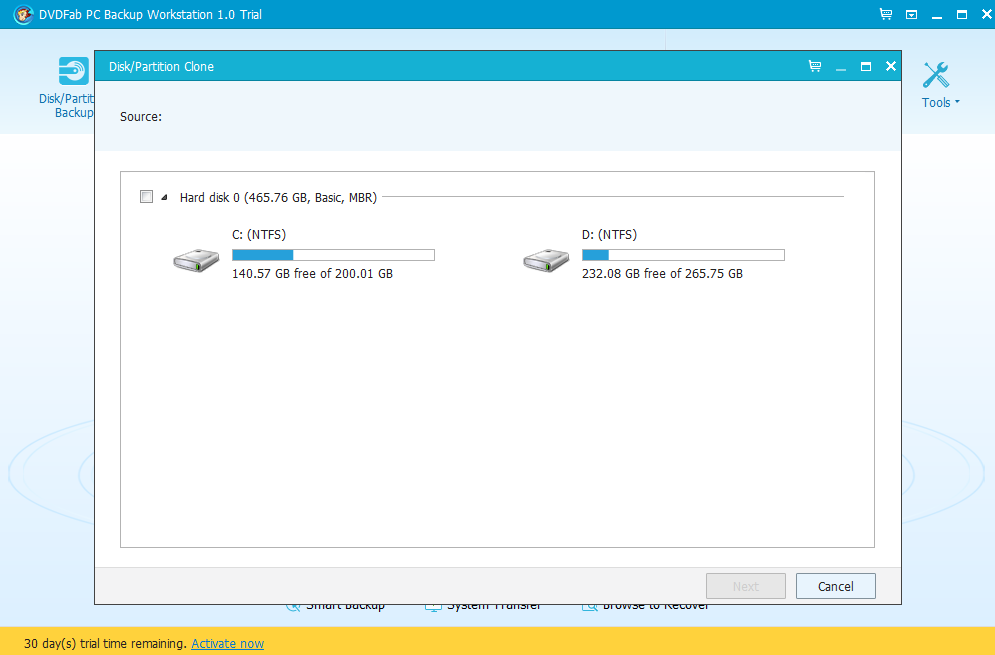Open the dropdown menu icon in main title bar

coord(911,15)
